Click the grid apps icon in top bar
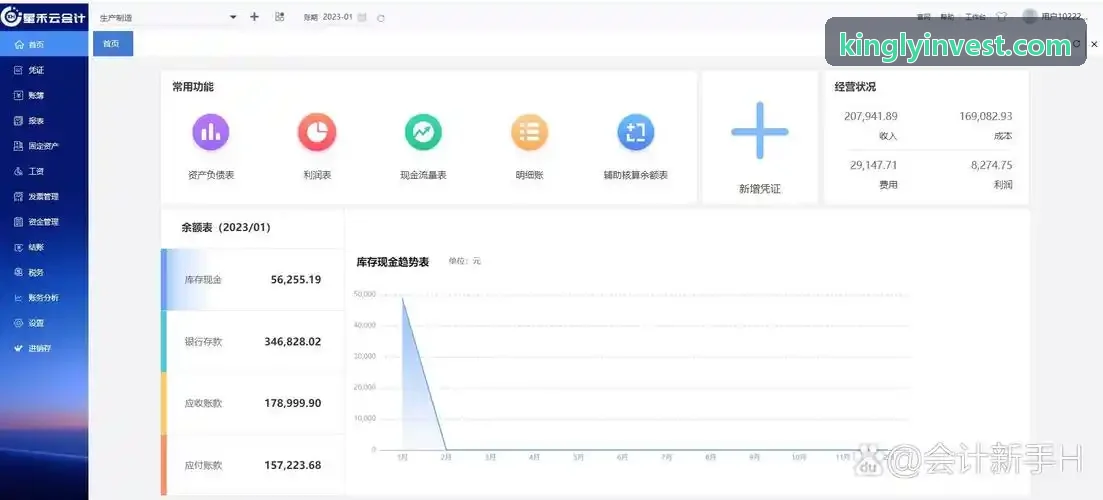Image resolution: width=1103 pixels, height=500 pixels. point(279,17)
